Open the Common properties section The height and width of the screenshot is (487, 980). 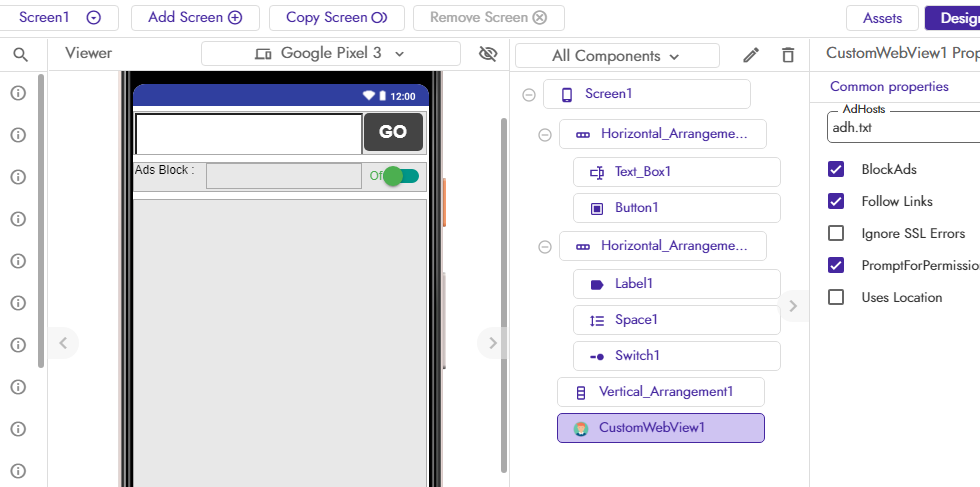[x=889, y=86]
